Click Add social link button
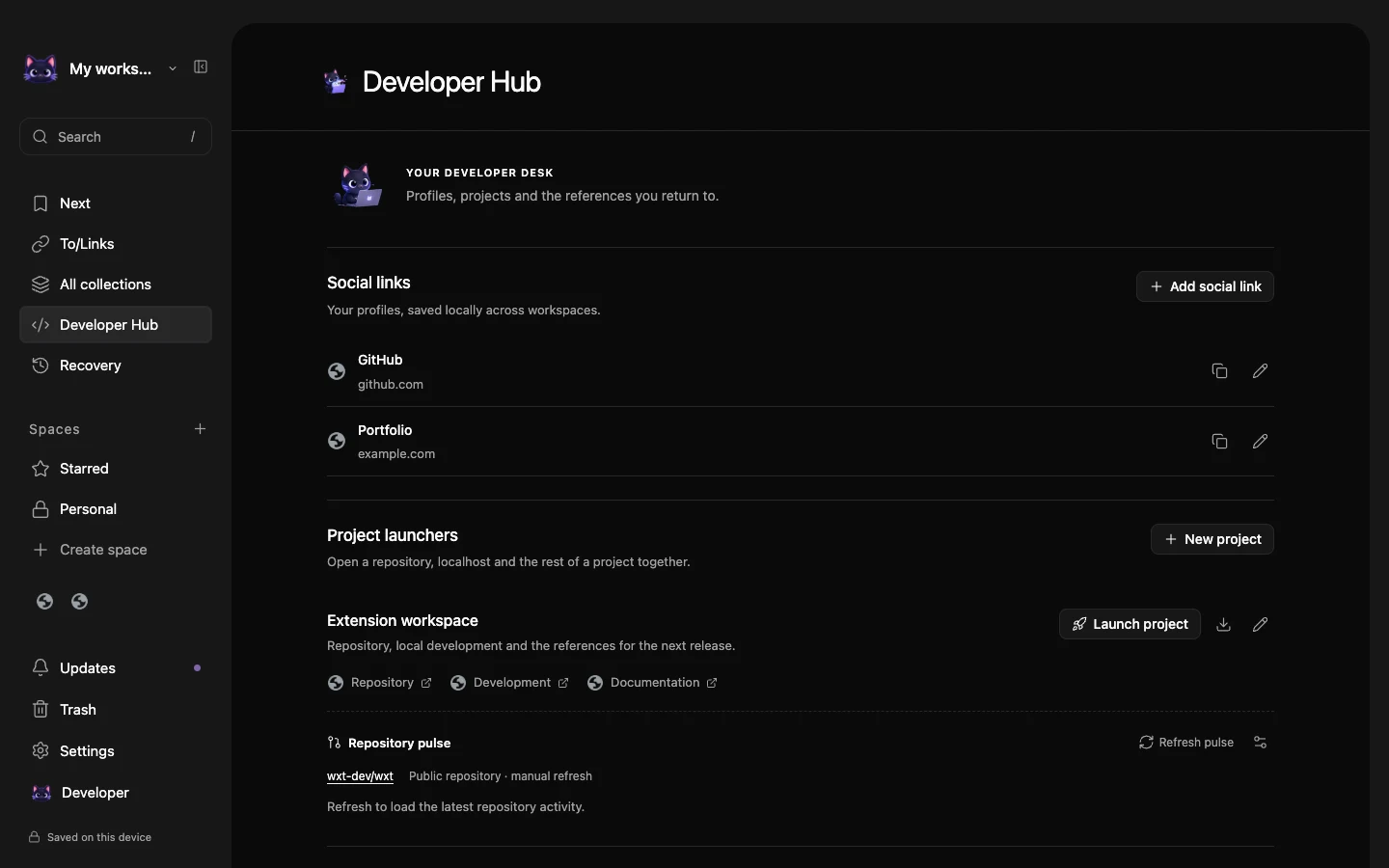 click(1205, 286)
